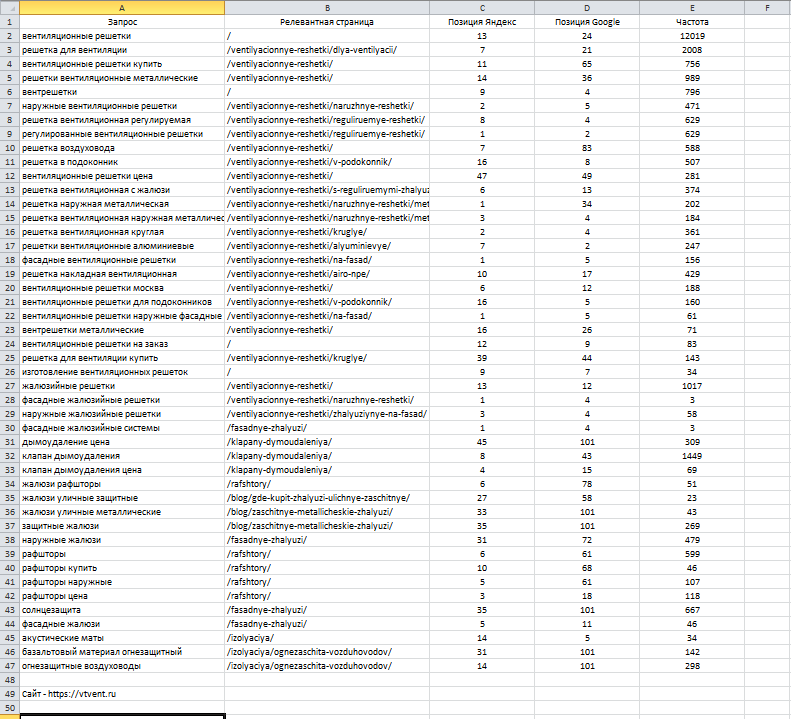Select row 1 header number
This screenshot has height=719, width=791.
(x=10, y=22)
